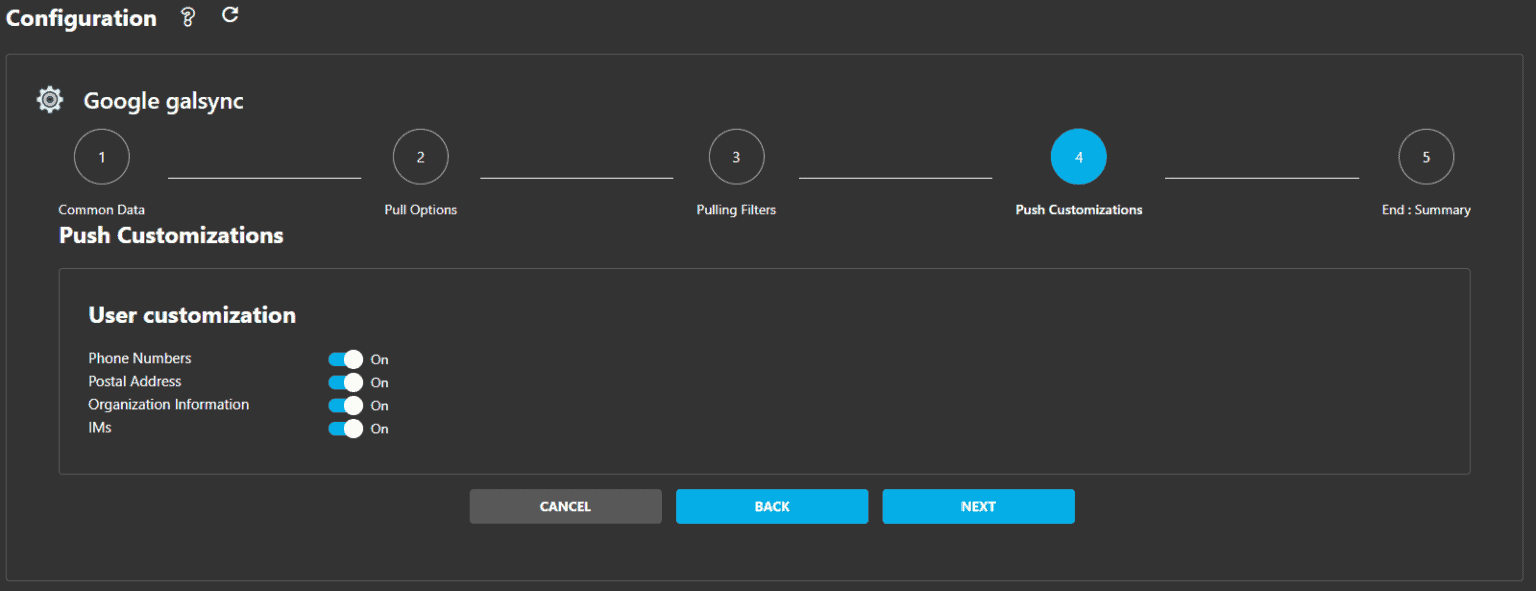Screen dimensions: 1536x591
Task: Go to step 1 circle
Action: (x=102, y=157)
